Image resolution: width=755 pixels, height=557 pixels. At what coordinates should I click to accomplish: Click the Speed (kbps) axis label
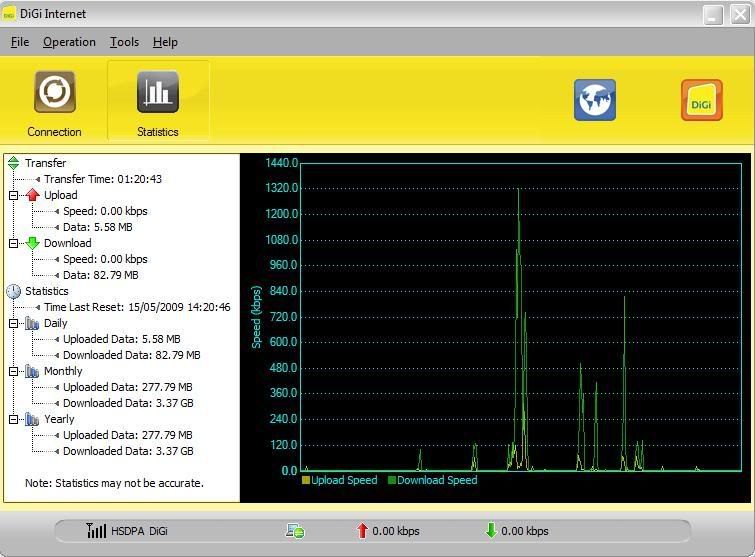pos(256,317)
